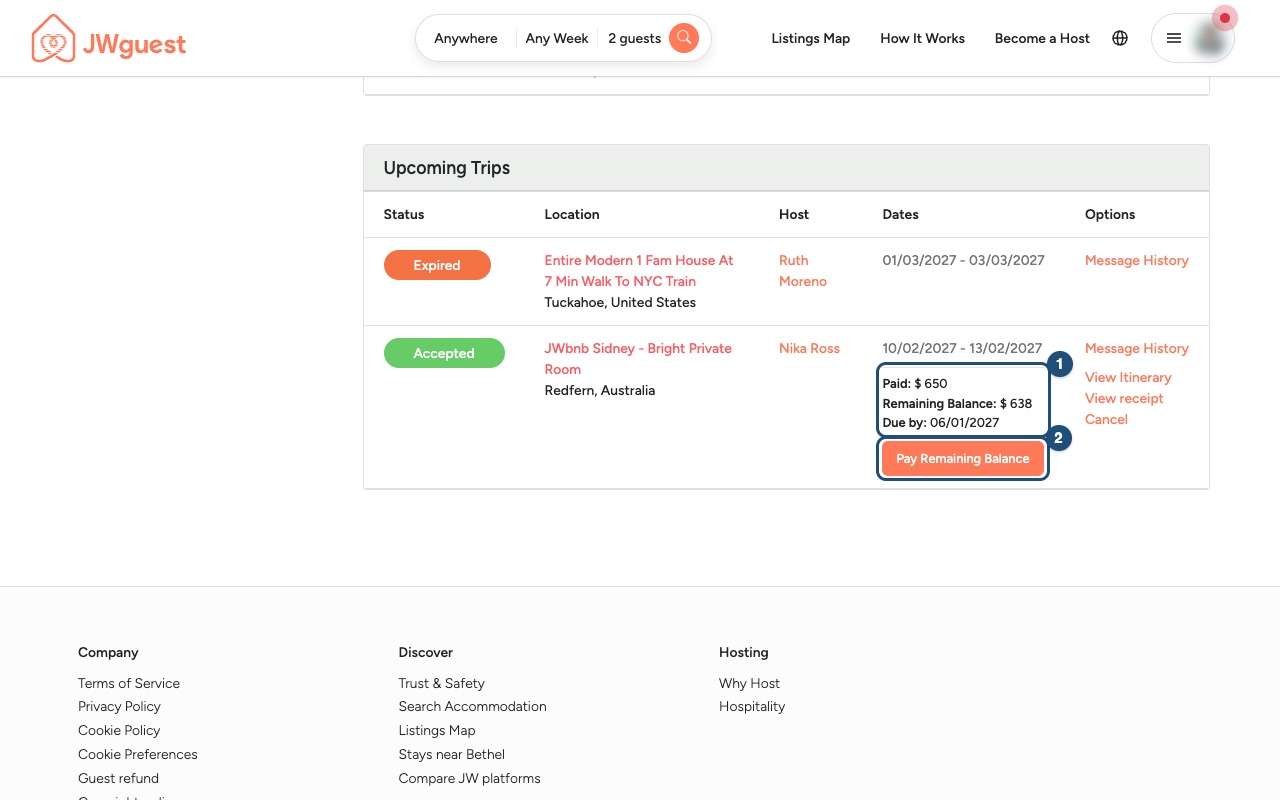1280x800 pixels.
Task: Open Guest refund footer link
Action: point(118,778)
